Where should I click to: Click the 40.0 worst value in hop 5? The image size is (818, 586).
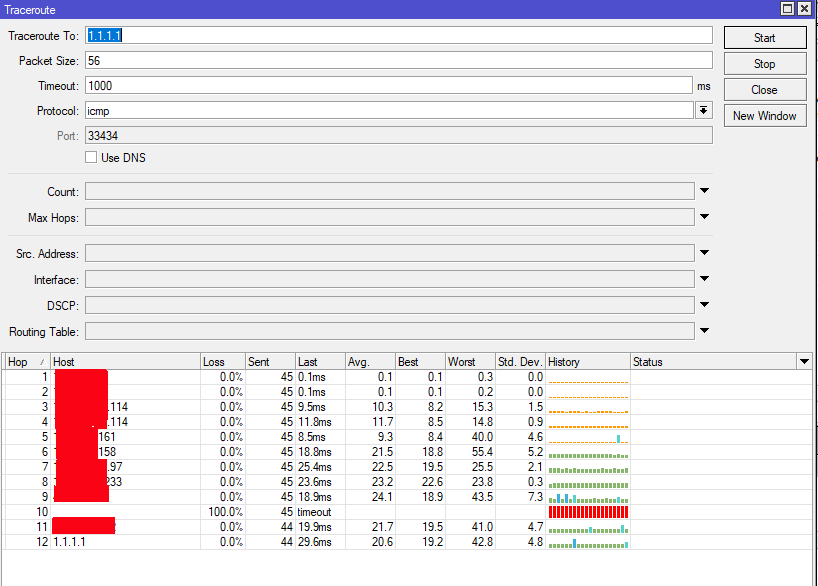pos(482,437)
